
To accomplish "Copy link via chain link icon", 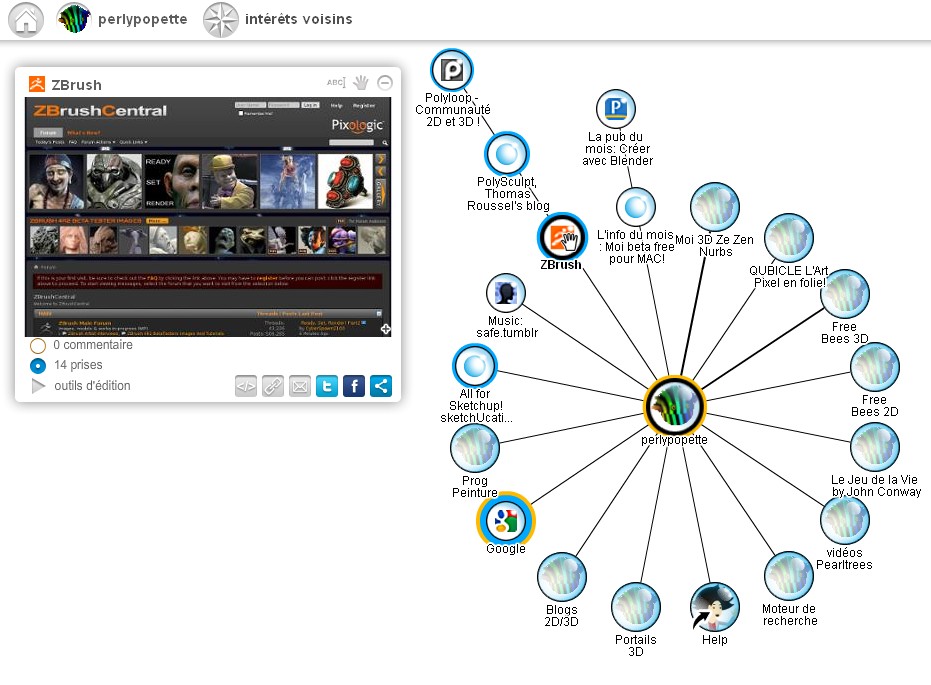I will pyautogui.click(x=273, y=386).
